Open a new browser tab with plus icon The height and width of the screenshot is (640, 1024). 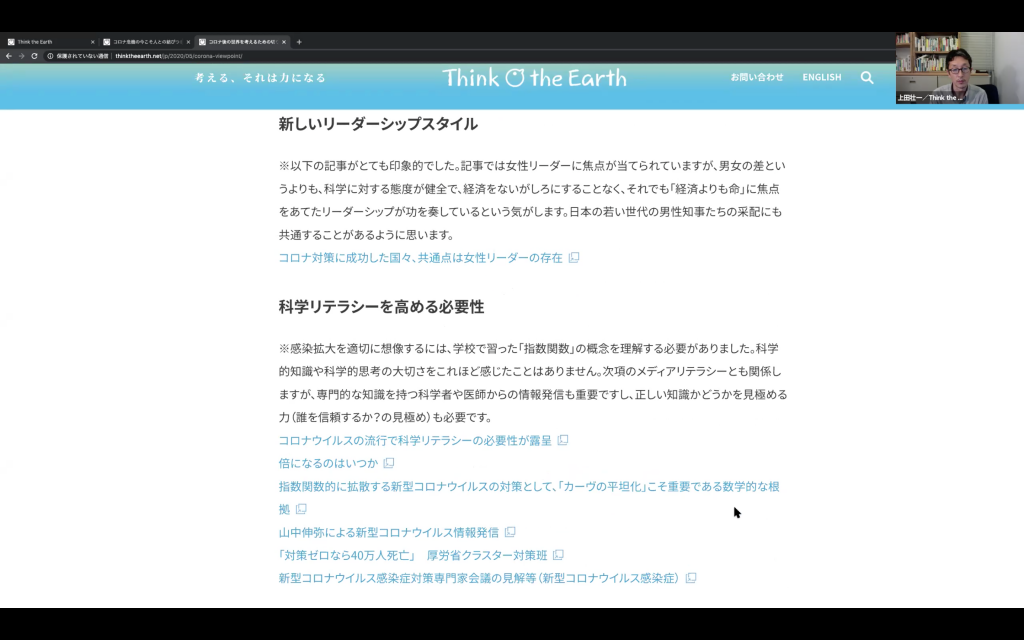(x=299, y=42)
